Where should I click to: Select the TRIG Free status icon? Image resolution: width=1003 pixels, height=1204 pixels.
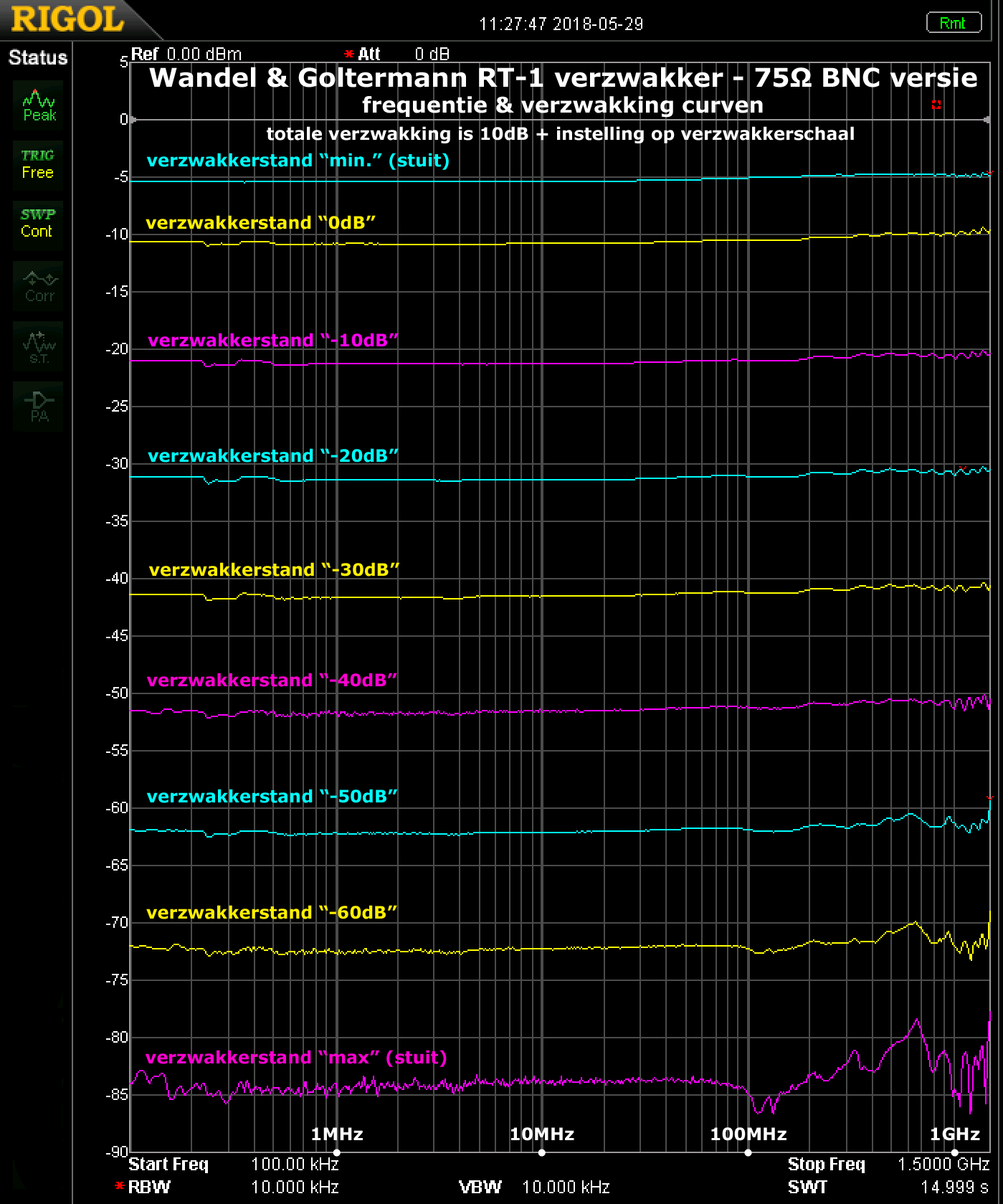[38, 165]
